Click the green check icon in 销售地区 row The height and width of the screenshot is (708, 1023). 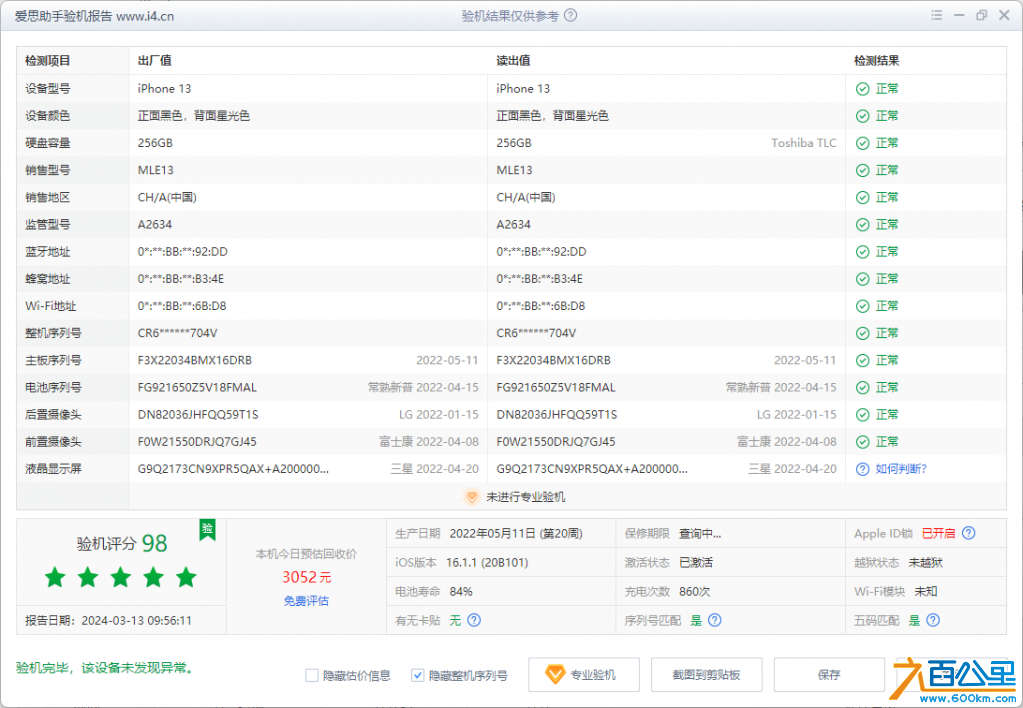tap(863, 198)
